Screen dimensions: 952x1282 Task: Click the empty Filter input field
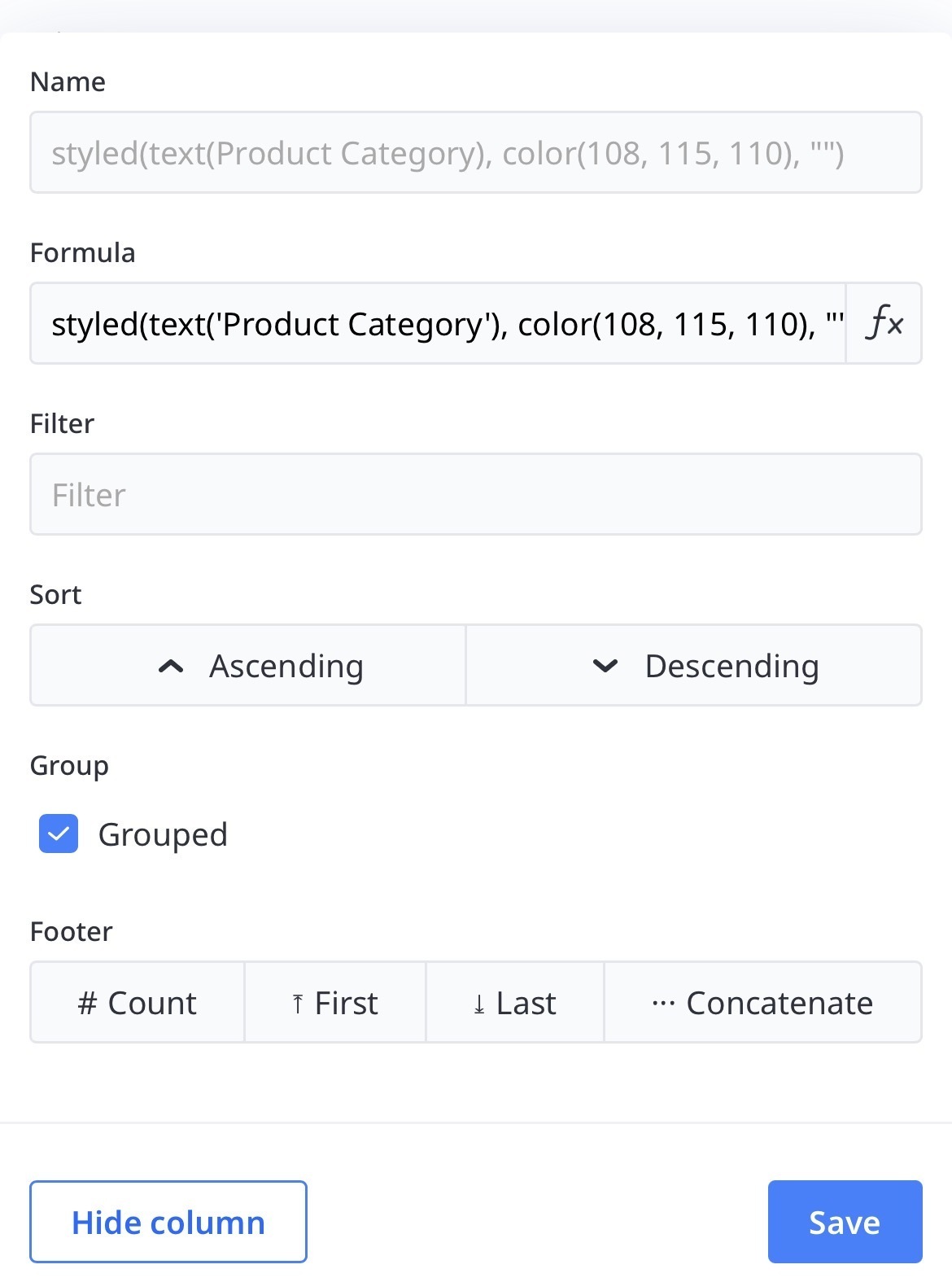coord(475,494)
